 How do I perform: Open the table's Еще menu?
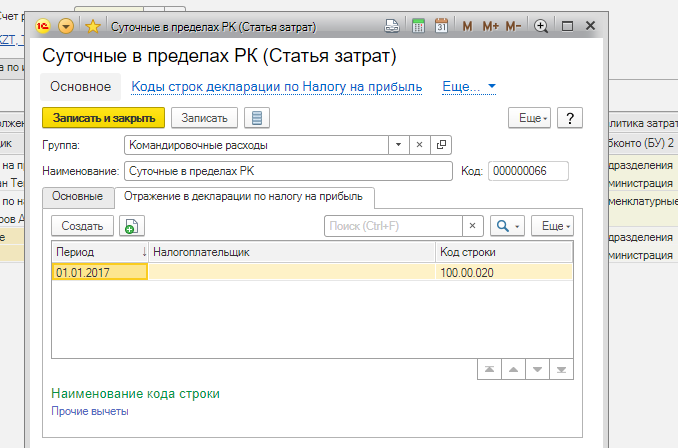(x=553, y=226)
